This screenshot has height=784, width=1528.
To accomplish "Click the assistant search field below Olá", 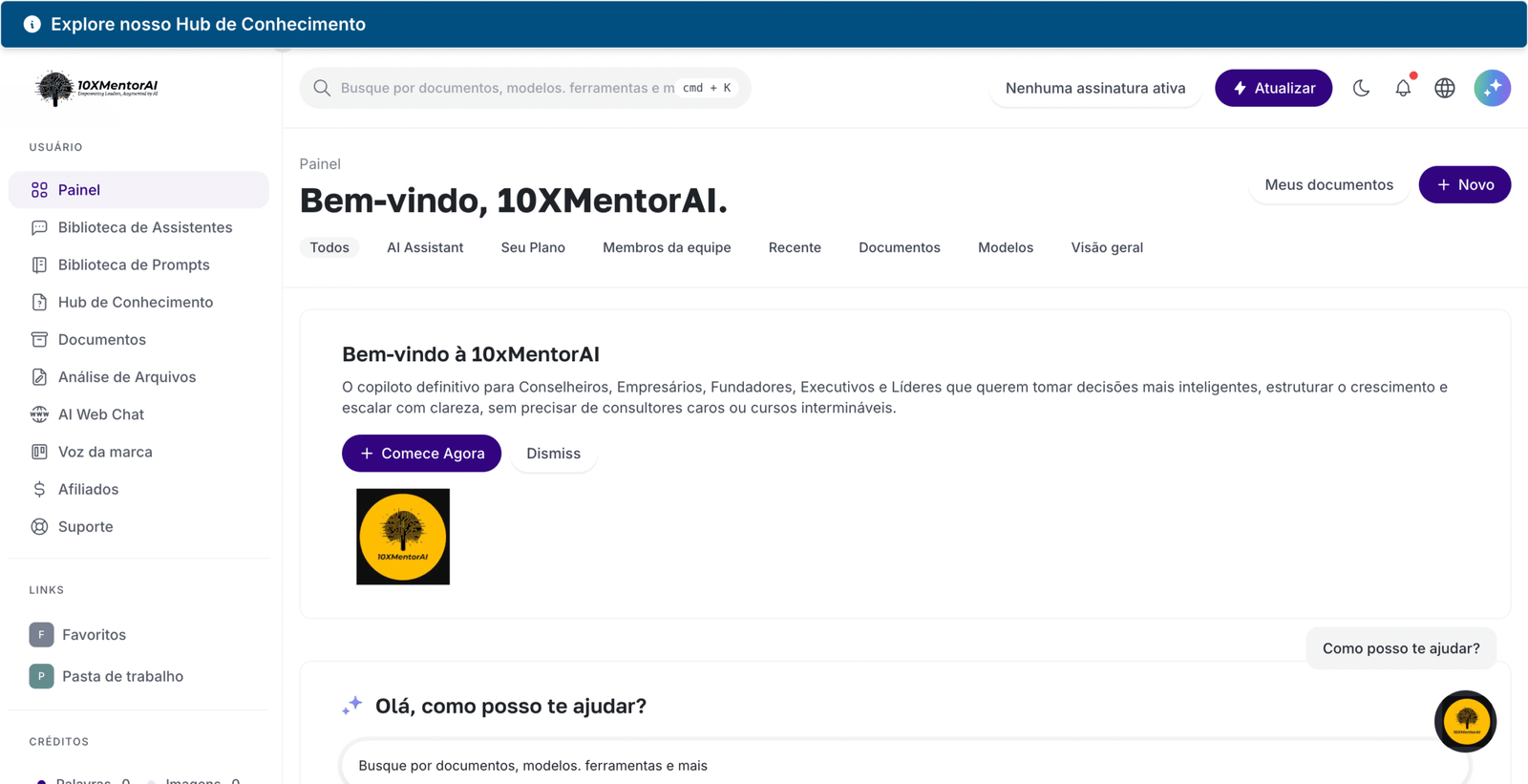I will click(905, 765).
